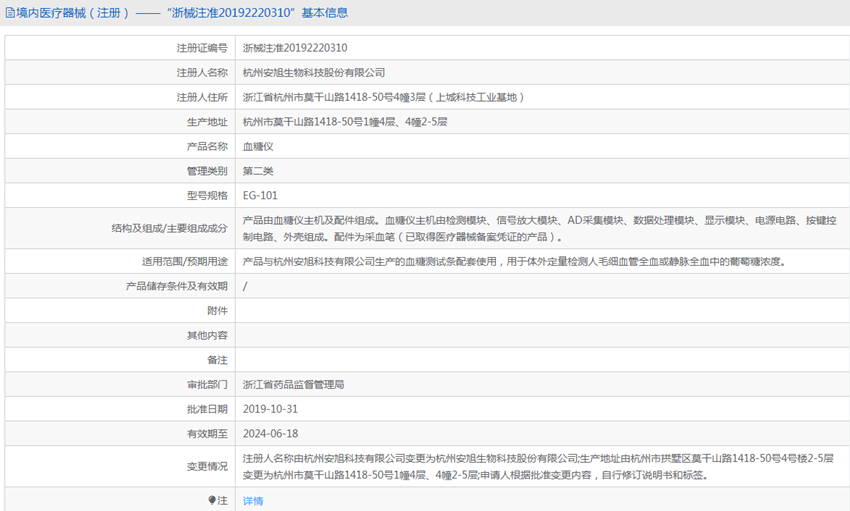Click the 管理类别 label
The image size is (850, 511).
207,171
